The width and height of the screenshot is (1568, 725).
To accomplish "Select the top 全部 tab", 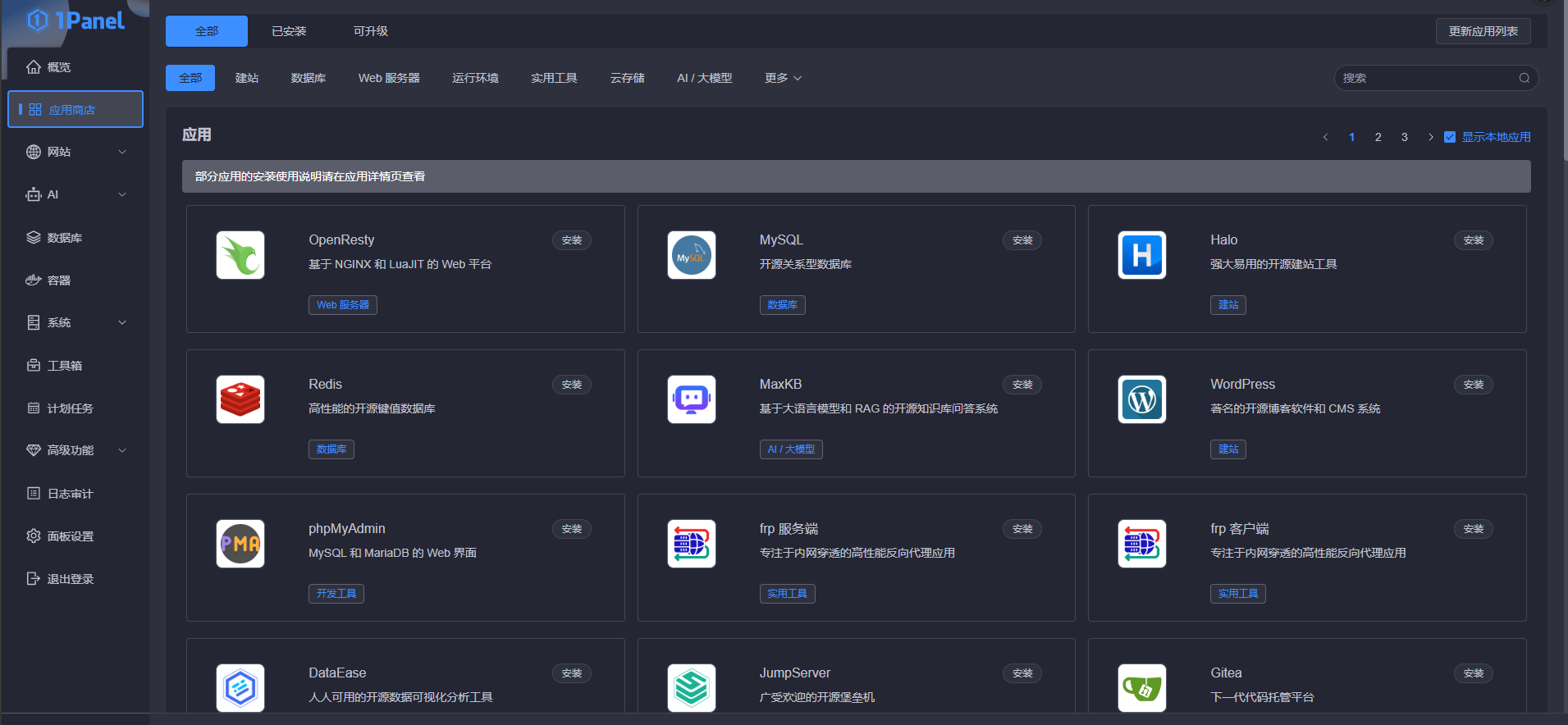I will 207,31.
